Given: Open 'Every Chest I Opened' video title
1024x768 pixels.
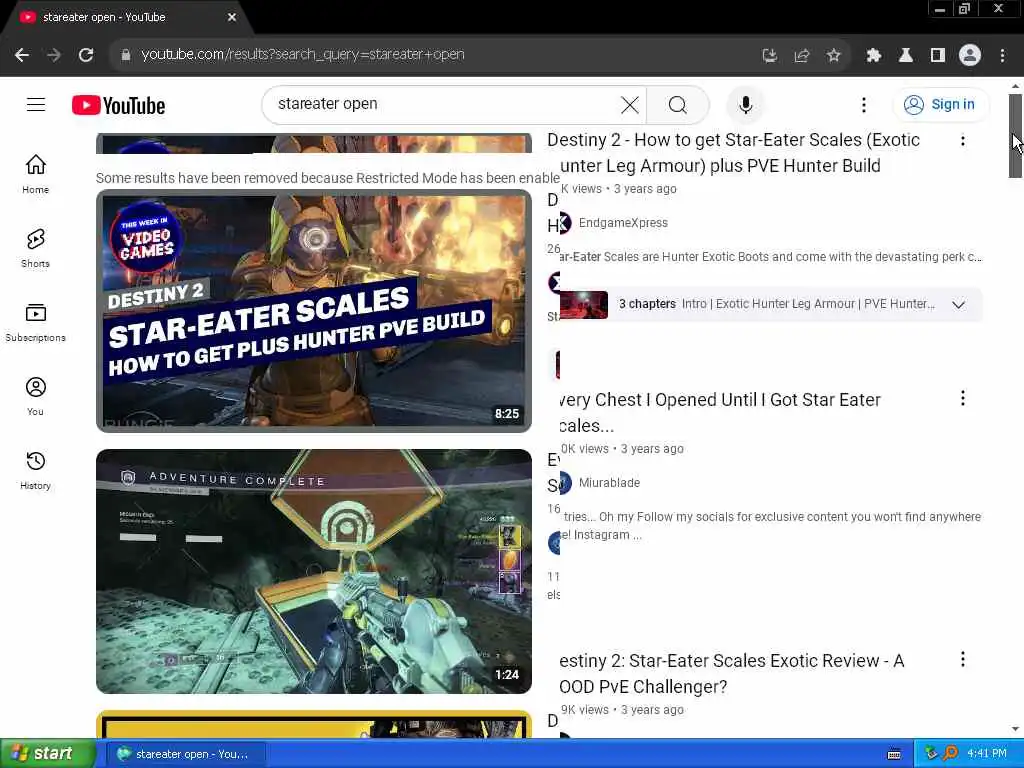Looking at the screenshot, I should [720, 412].
